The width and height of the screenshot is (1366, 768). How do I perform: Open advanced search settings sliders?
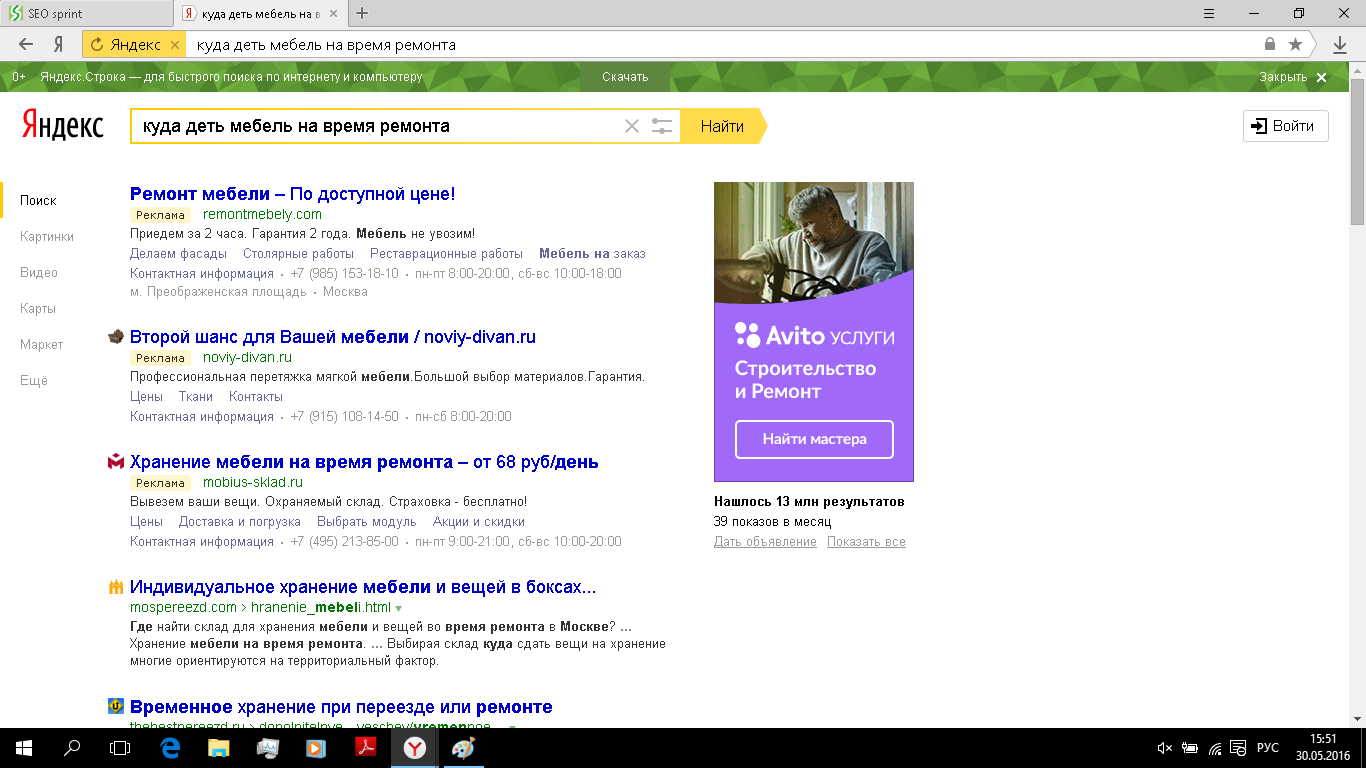(662, 126)
